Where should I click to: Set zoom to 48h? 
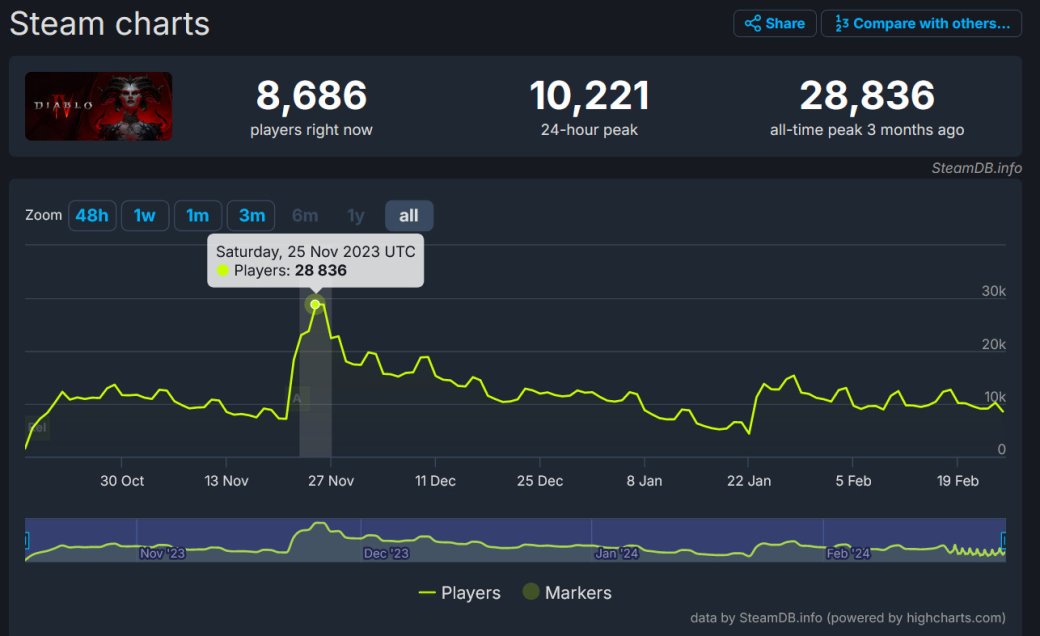click(x=92, y=216)
